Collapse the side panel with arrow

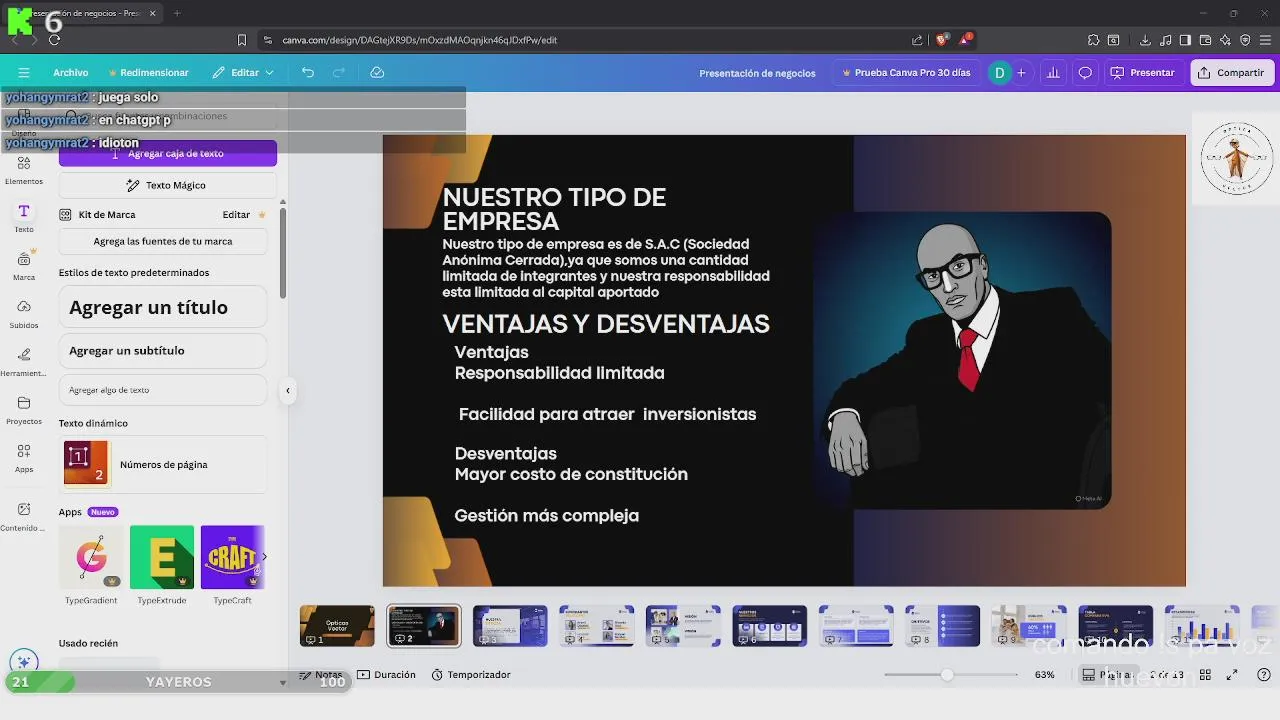(x=287, y=391)
